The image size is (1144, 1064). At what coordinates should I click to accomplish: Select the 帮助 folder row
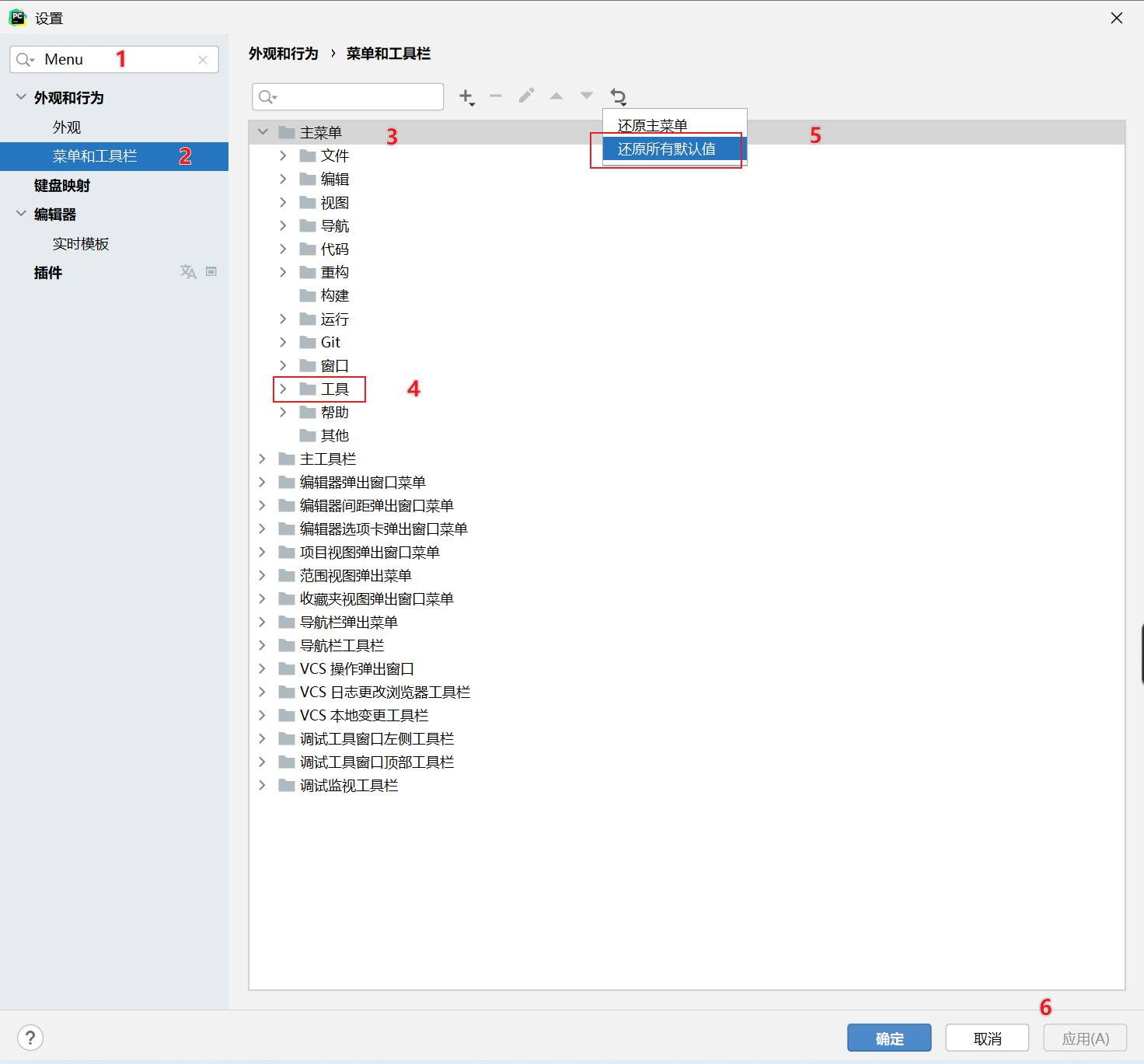tap(687, 412)
